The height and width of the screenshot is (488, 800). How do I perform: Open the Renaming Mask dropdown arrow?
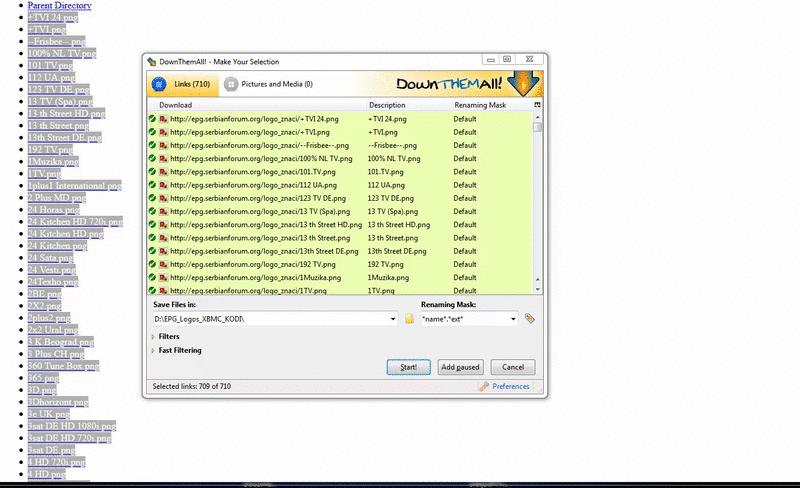click(x=514, y=319)
